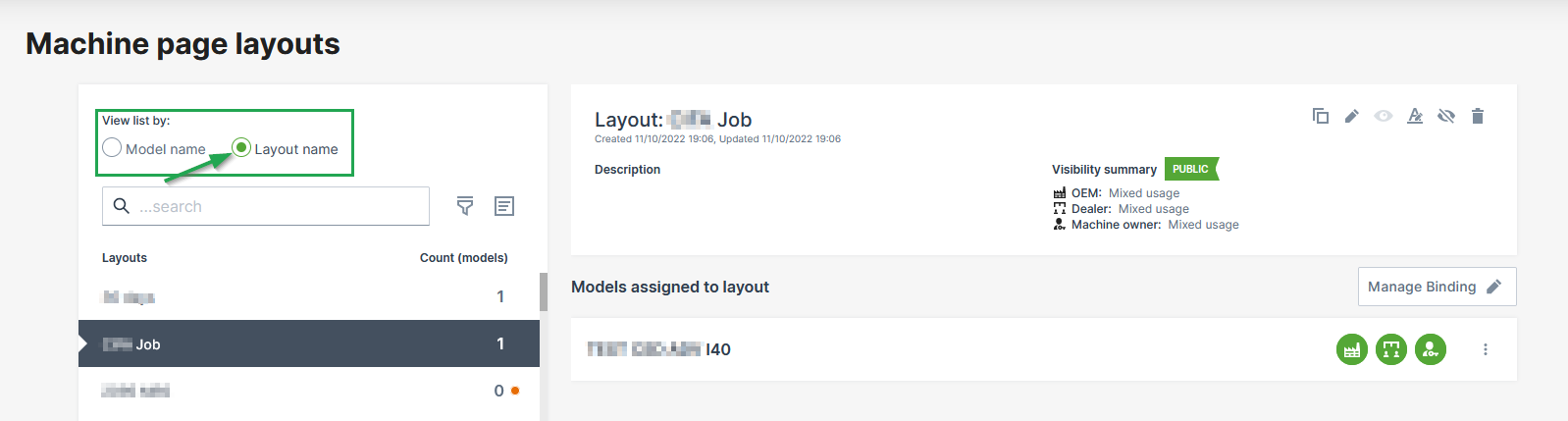Click the greyed-out eye show icon

click(x=1383, y=116)
